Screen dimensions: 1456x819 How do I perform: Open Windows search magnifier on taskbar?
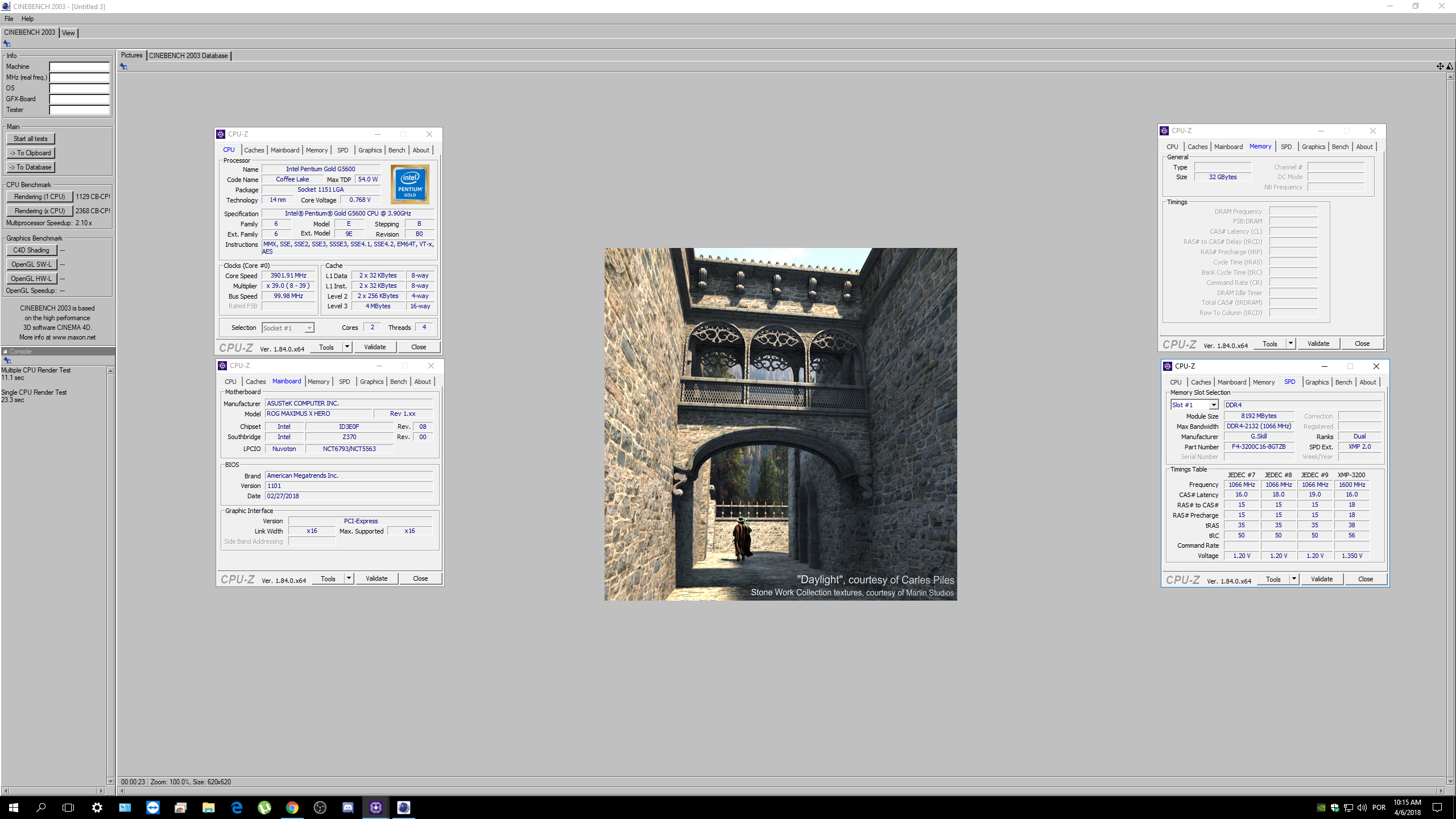pos(41,807)
